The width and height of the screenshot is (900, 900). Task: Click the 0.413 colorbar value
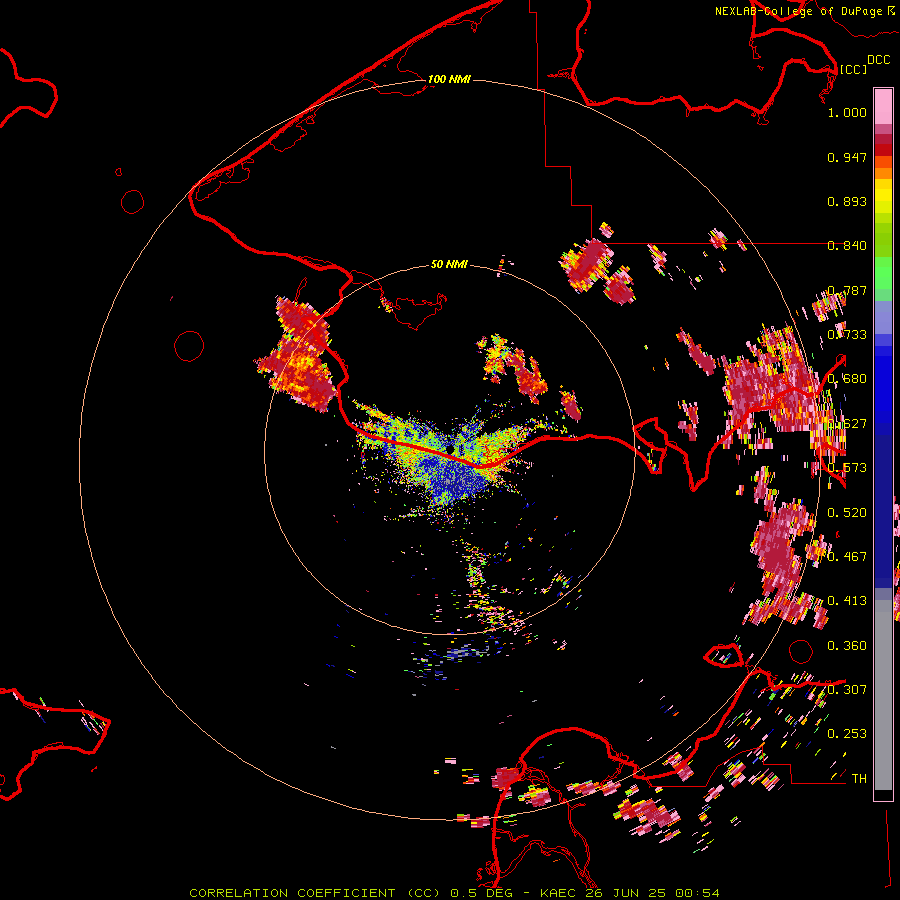pyautogui.click(x=847, y=601)
